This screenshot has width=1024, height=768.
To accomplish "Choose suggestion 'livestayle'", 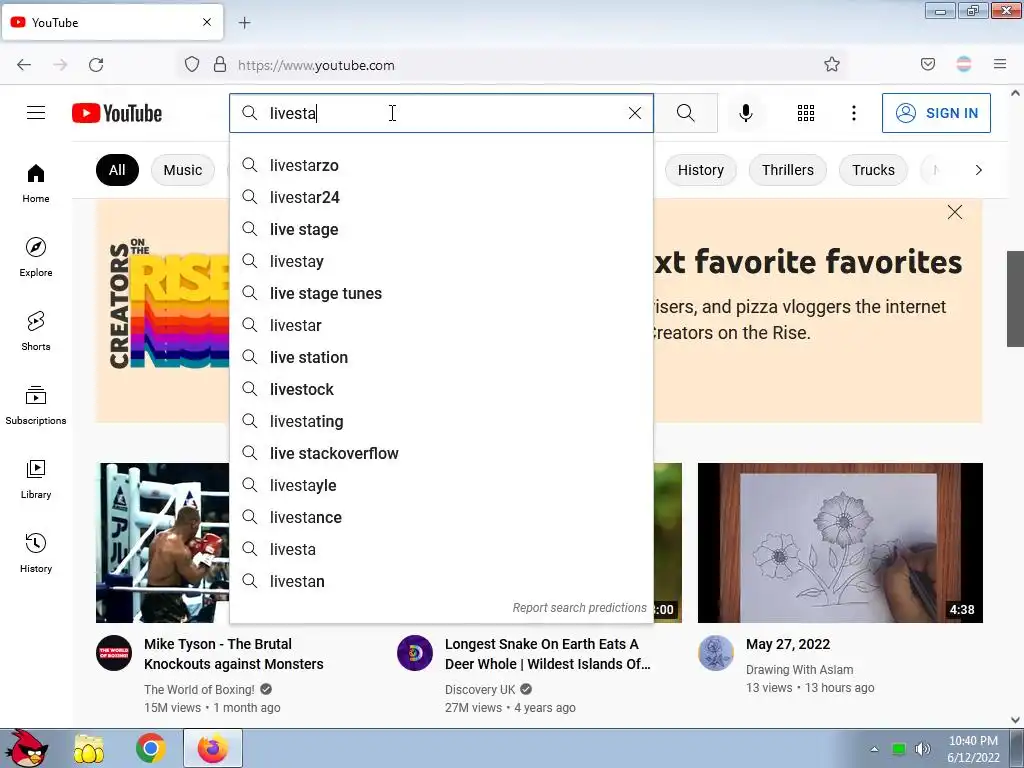I will pyautogui.click(x=441, y=485).
